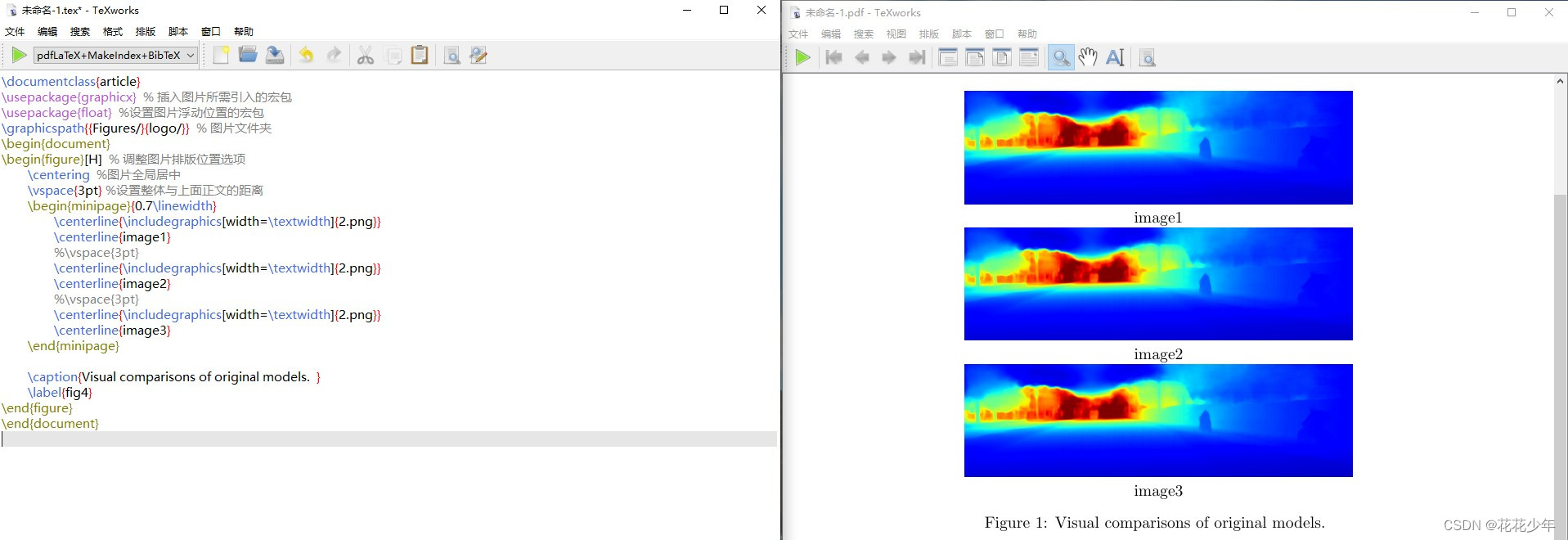The width and height of the screenshot is (1568, 540).
Task: Open 文件 menu in PDF window
Action: [x=798, y=34]
